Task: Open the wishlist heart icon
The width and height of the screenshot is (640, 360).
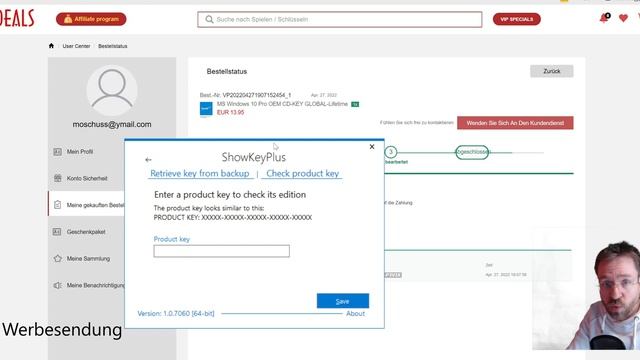Action: click(623, 18)
